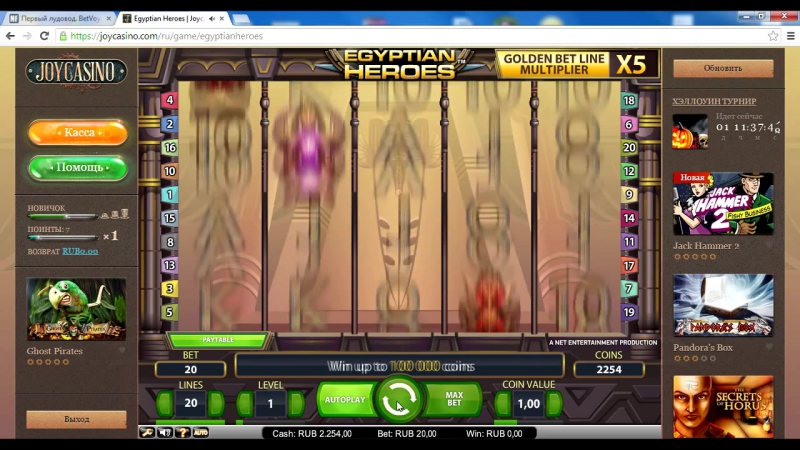Select bet line 15 marker
The height and width of the screenshot is (450, 800).
tap(169, 218)
